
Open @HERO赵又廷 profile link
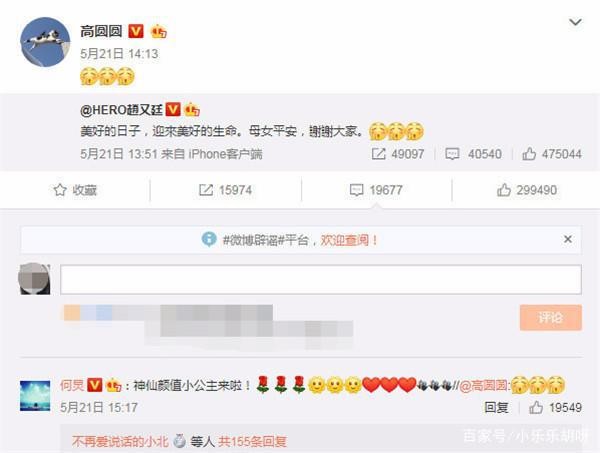click(121, 110)
